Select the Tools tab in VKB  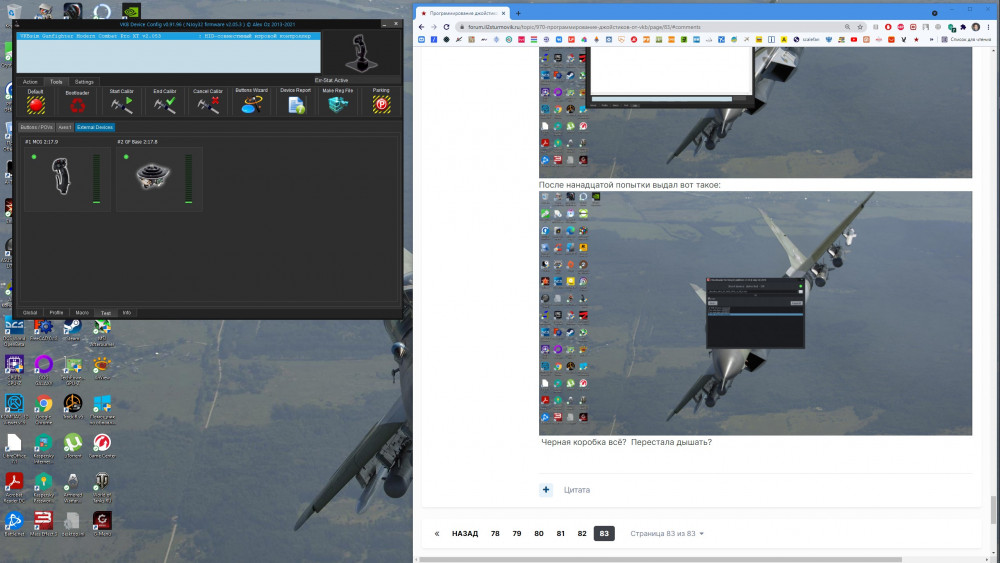coord(56,82)
